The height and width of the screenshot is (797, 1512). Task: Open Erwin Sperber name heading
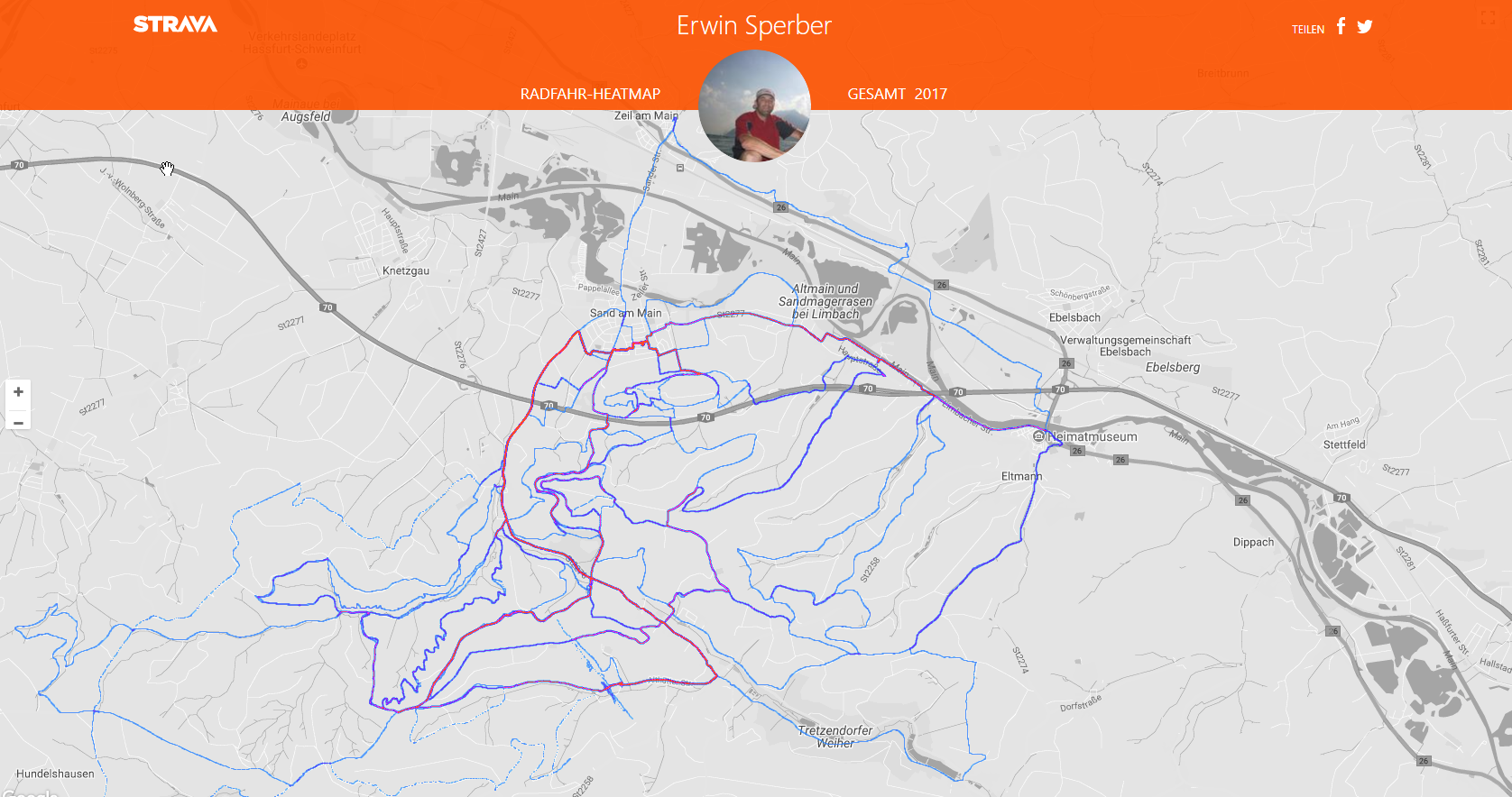pos(754,25)
